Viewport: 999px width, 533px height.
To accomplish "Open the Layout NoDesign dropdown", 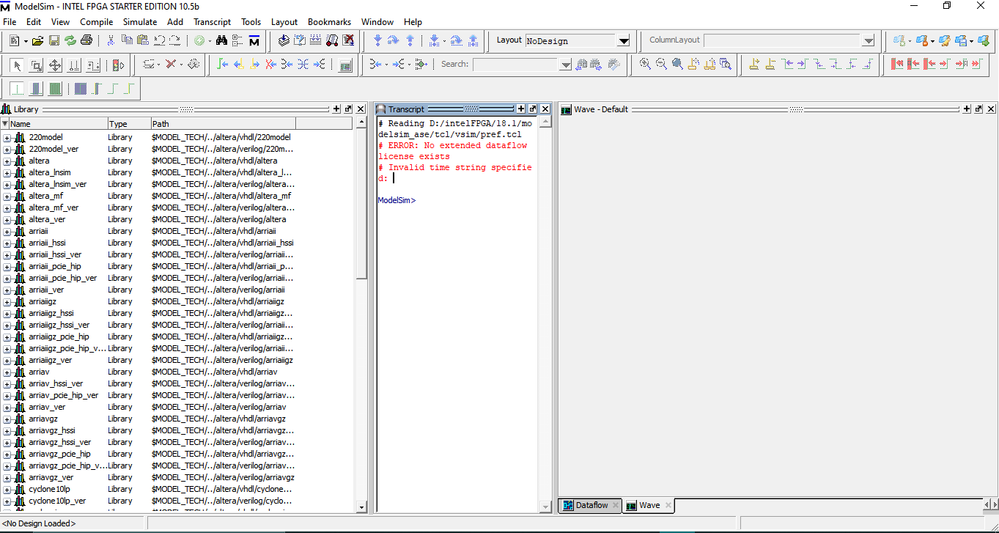I will point(623,41).
